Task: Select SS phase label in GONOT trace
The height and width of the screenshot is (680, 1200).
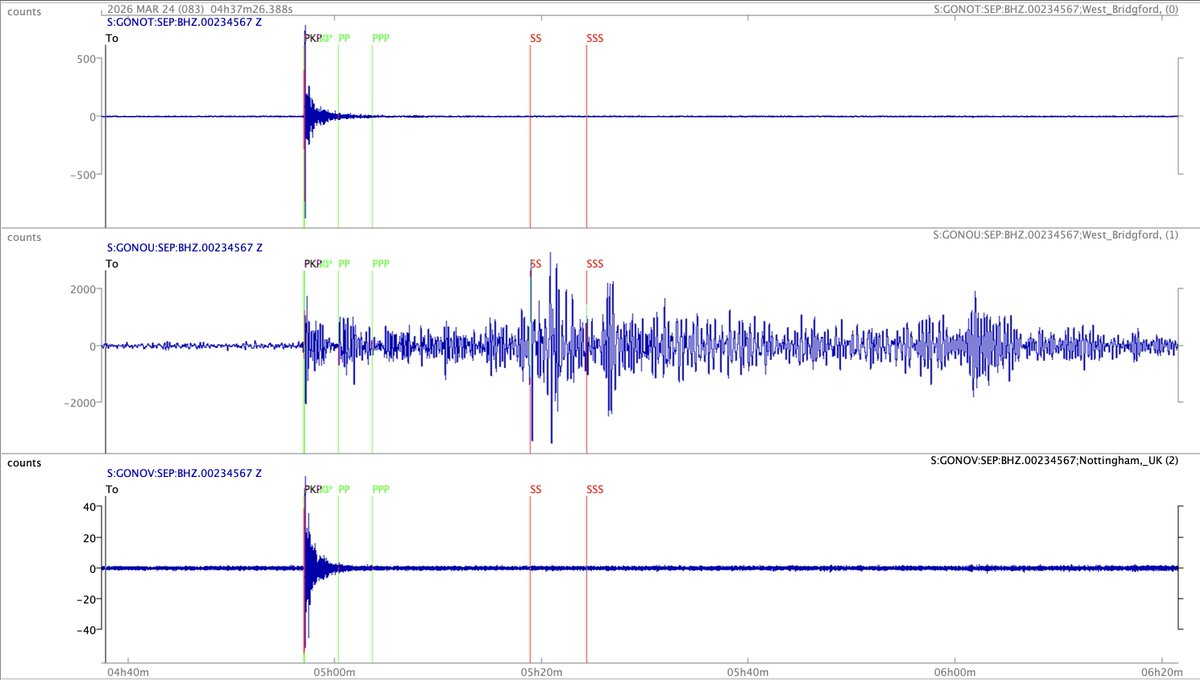Action: [536, 38]
